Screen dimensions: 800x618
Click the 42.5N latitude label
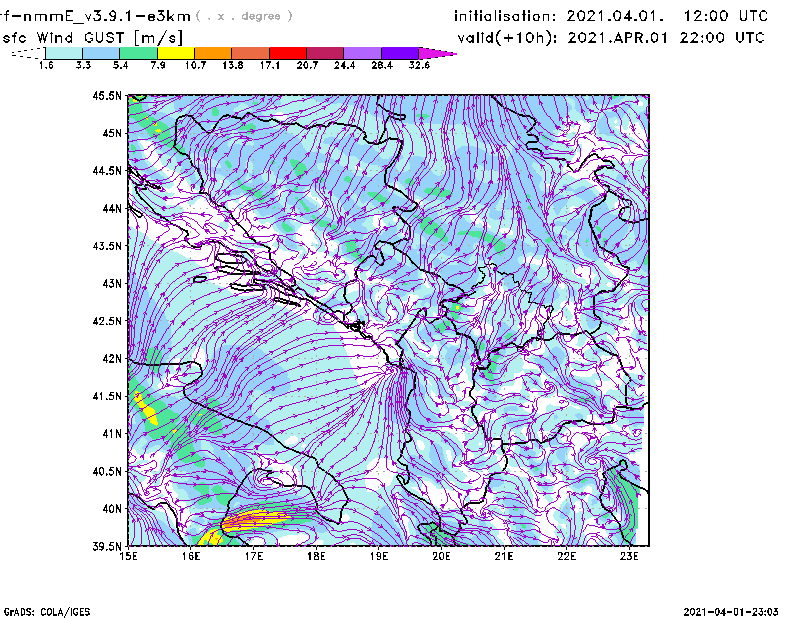pyautogui.click(x=107, y=321)
